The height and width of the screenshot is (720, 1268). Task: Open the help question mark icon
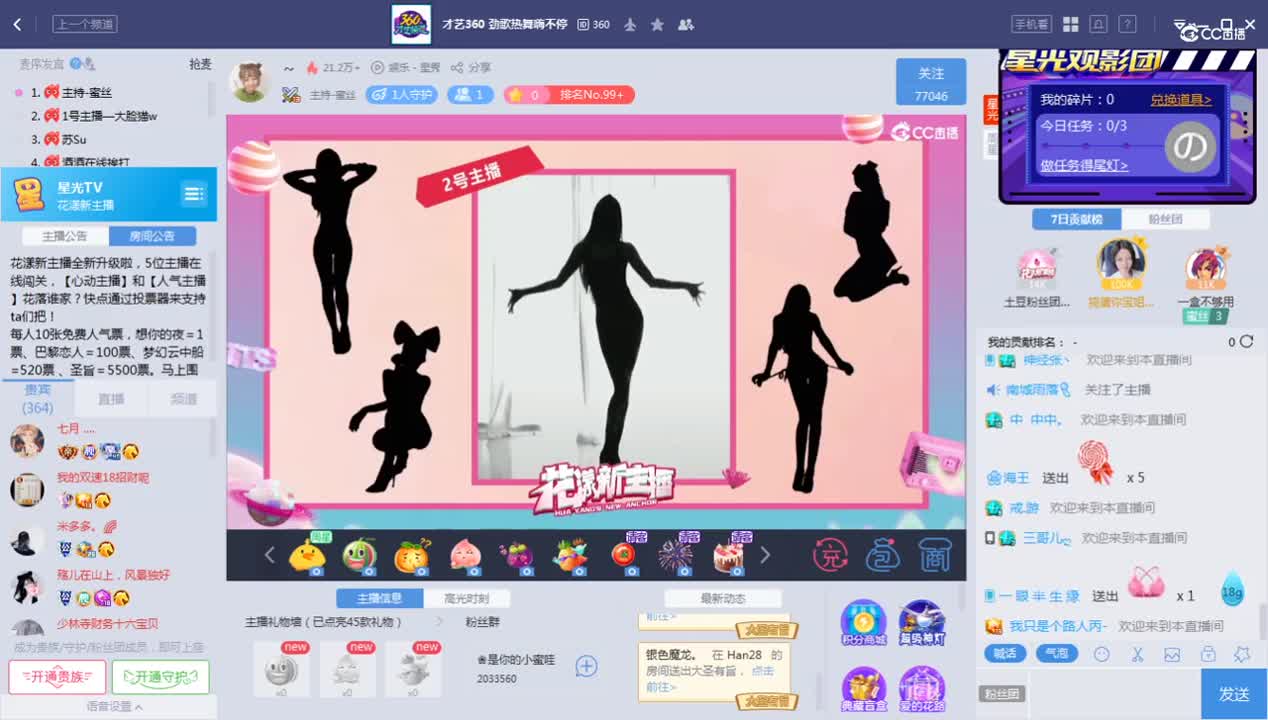coord(1127,24)
